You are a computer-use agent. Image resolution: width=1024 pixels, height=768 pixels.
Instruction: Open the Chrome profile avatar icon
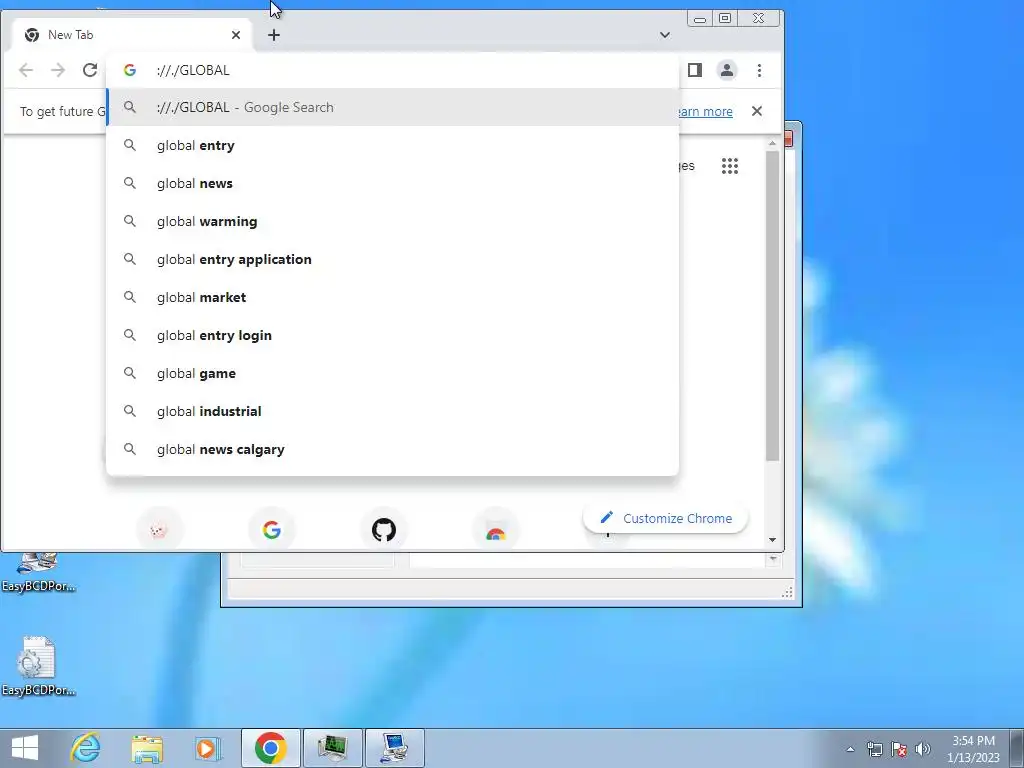(x=727, y=70)
